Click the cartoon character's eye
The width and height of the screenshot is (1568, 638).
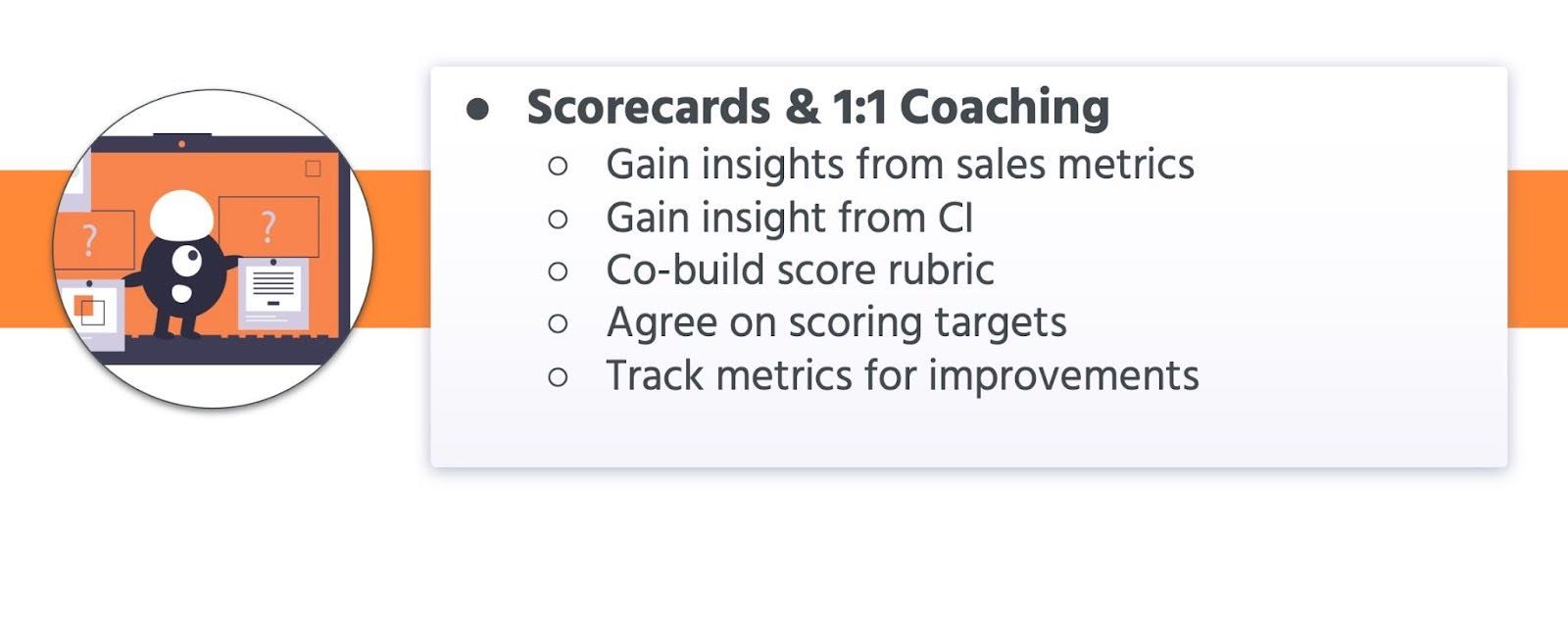point(187,260)
